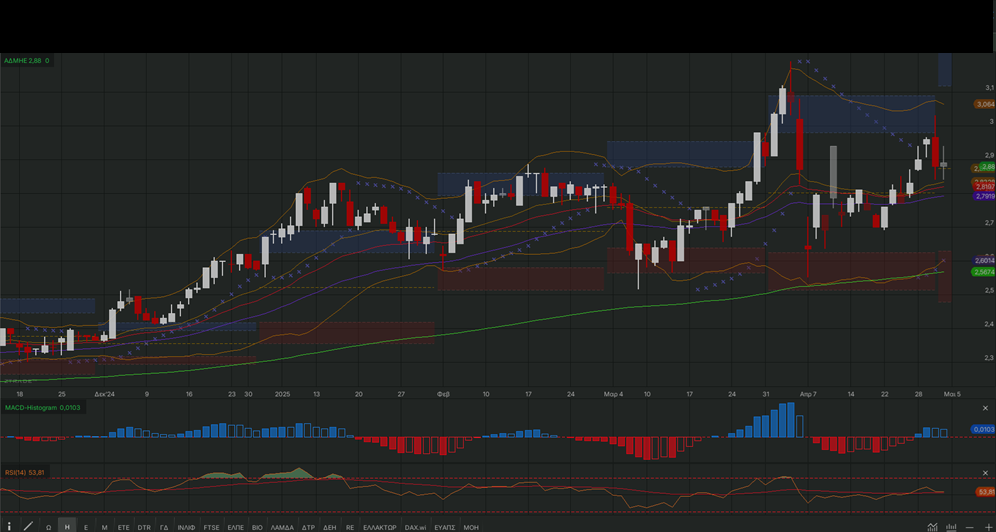Open the DTR symbol shortcut
The height and width of the screenshot is (532, 996).
(144, 528)
